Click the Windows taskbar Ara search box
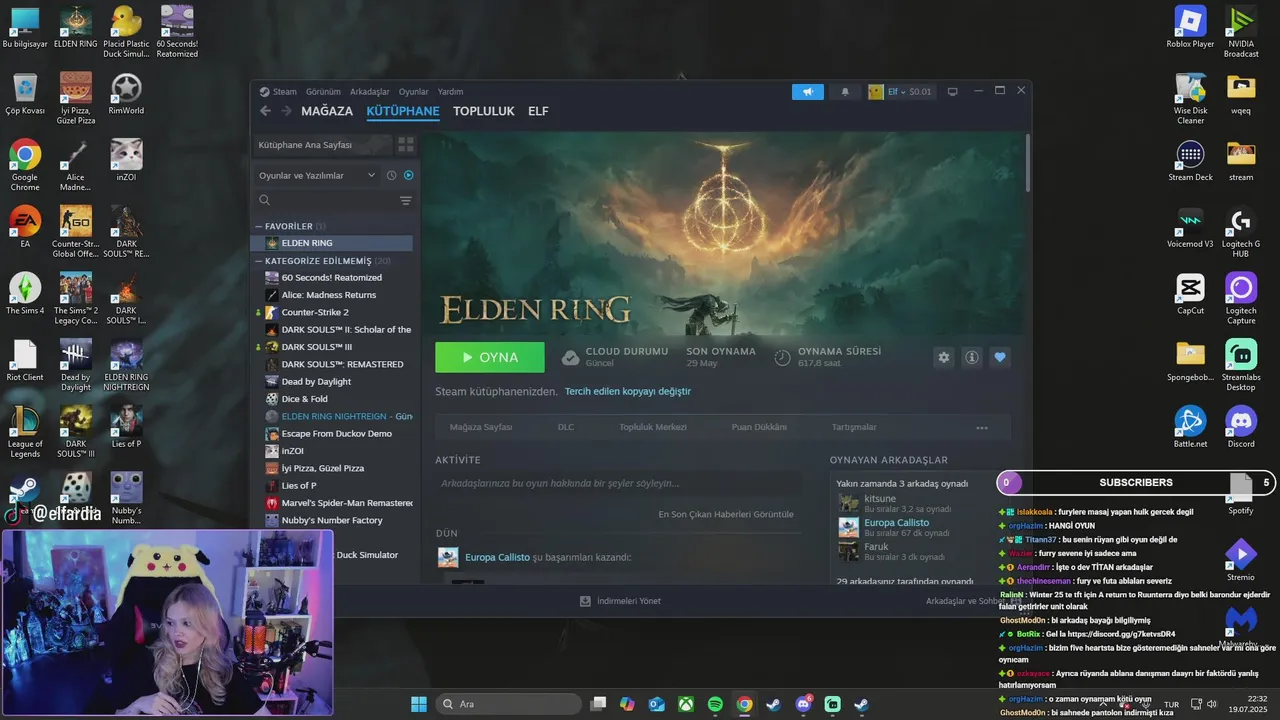1280x720 pixels. point(508,704)
